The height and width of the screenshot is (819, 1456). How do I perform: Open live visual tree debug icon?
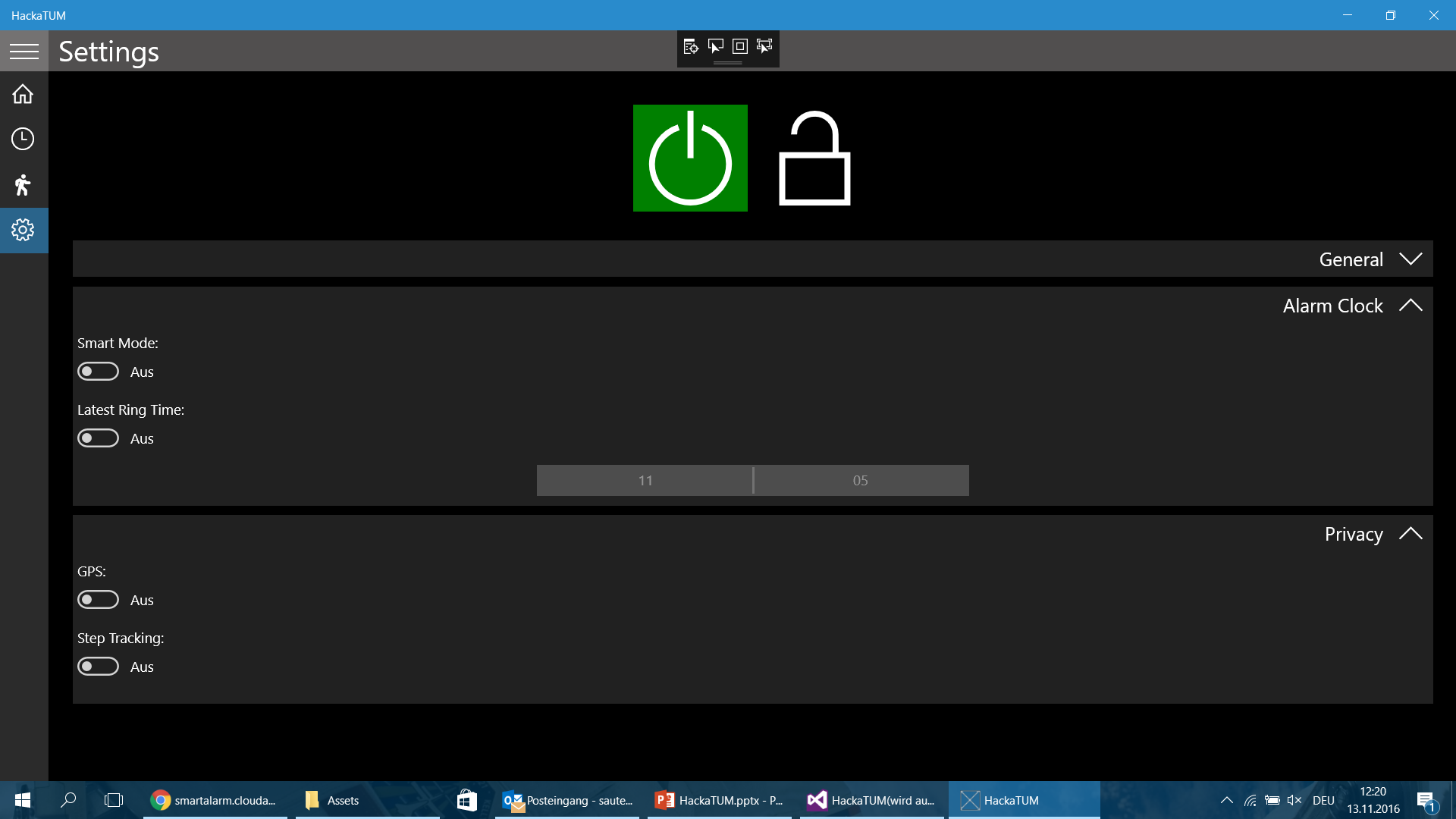click(691, 46)
